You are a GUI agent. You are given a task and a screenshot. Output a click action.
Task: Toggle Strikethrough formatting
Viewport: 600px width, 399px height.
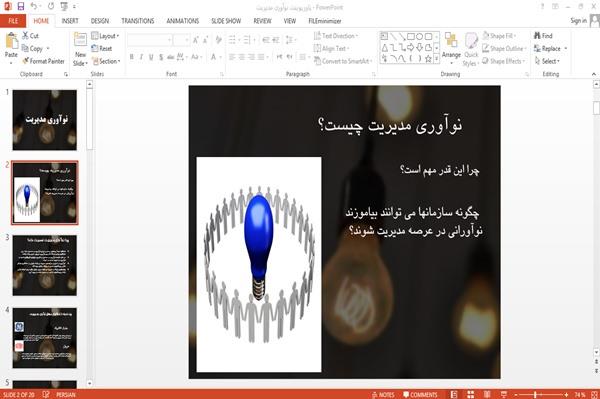170,57
